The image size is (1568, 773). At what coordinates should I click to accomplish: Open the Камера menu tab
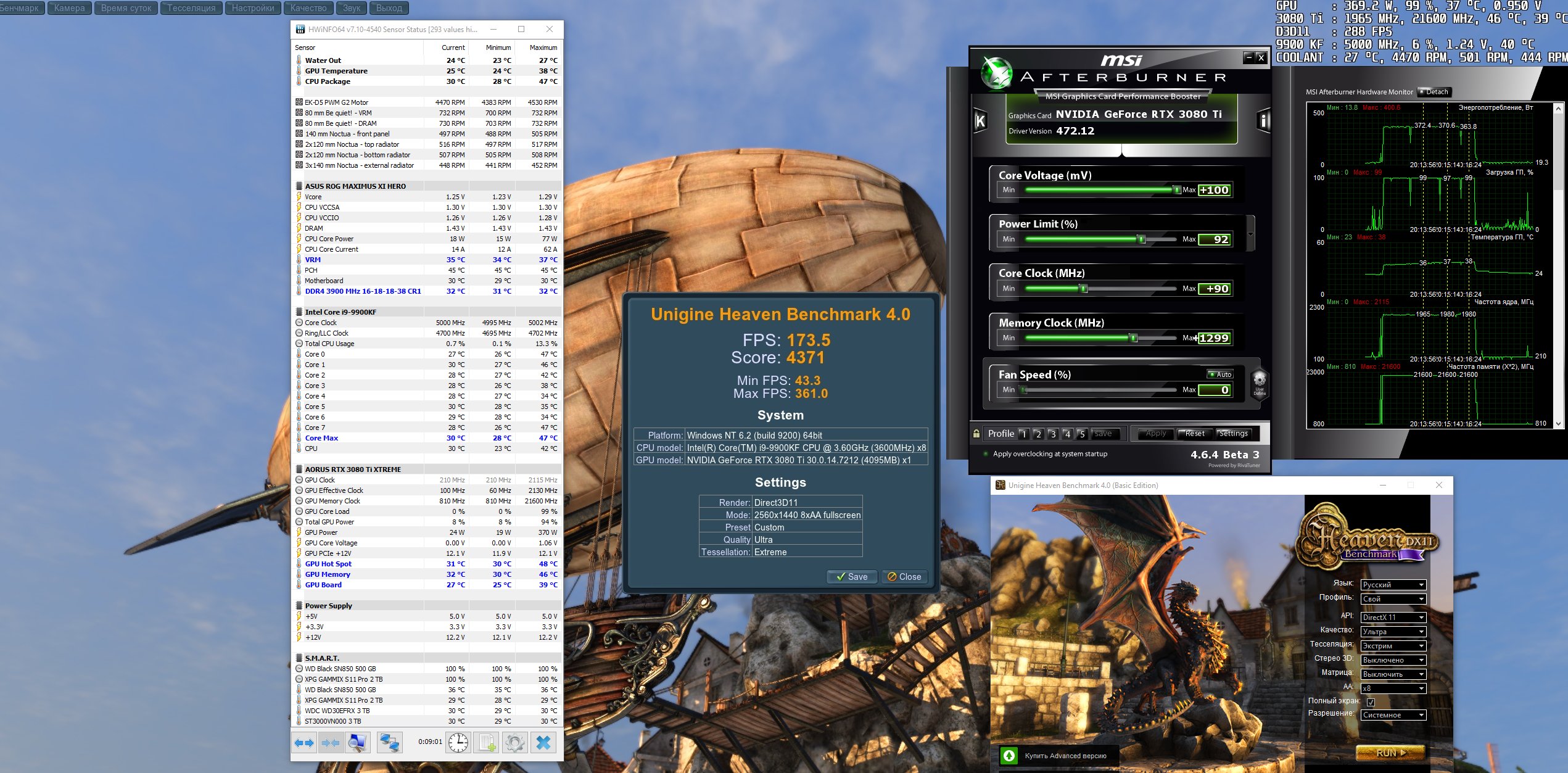[70, 8]
